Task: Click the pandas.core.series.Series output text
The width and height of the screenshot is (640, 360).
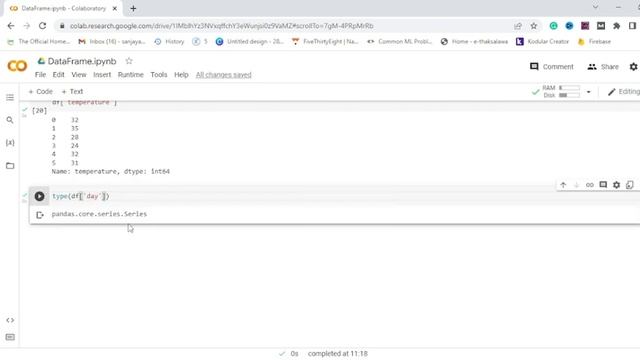Action: point(99,214)
